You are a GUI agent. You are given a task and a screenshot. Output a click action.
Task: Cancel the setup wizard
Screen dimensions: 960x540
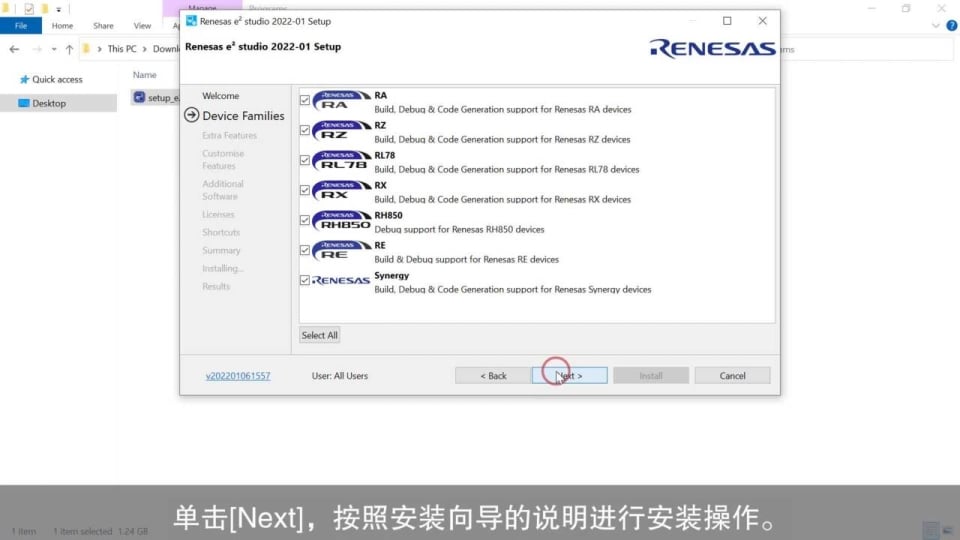point(732,375)
